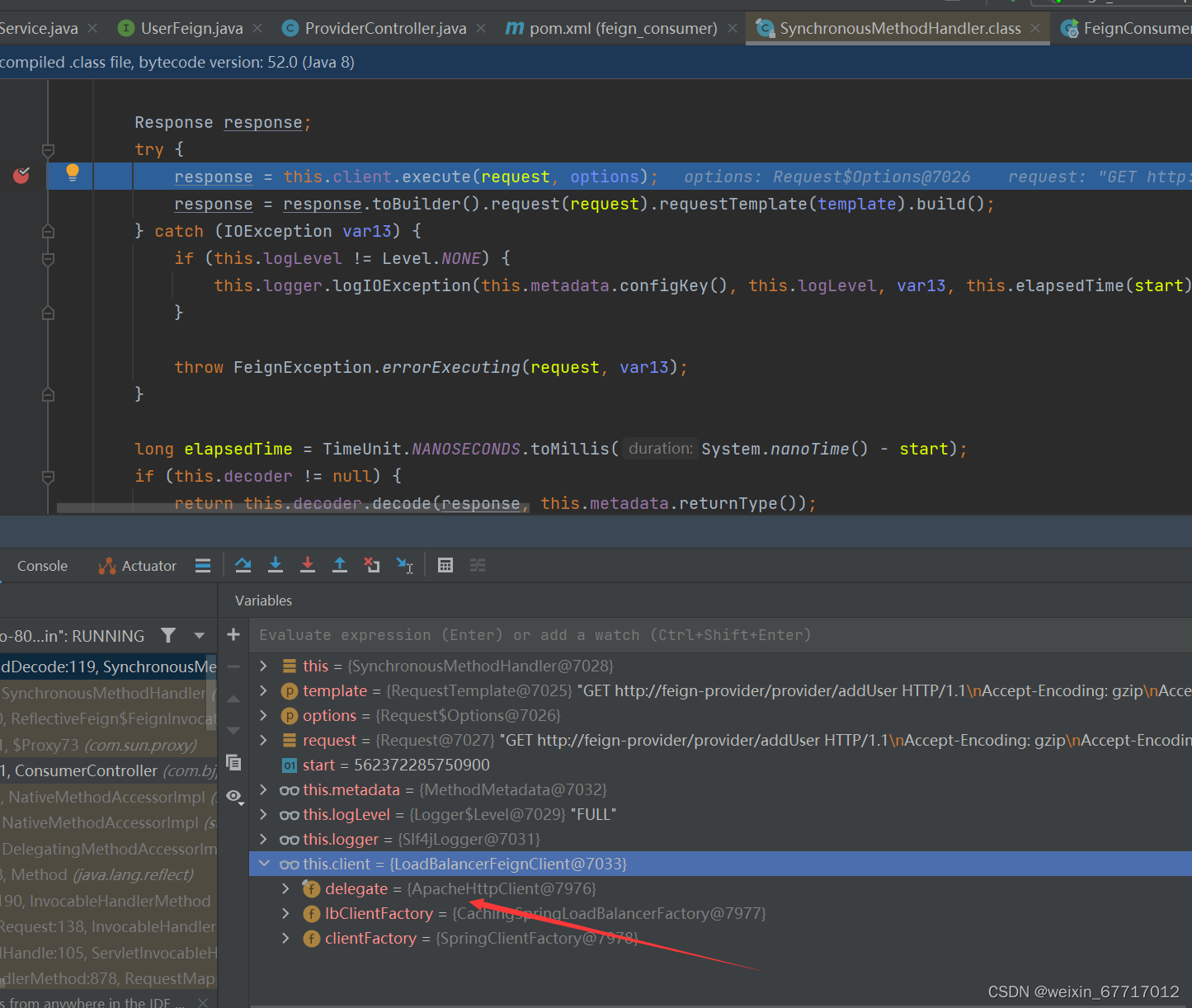
Task: Expand the template RequestTemplate variable
Action: point(264,690)
